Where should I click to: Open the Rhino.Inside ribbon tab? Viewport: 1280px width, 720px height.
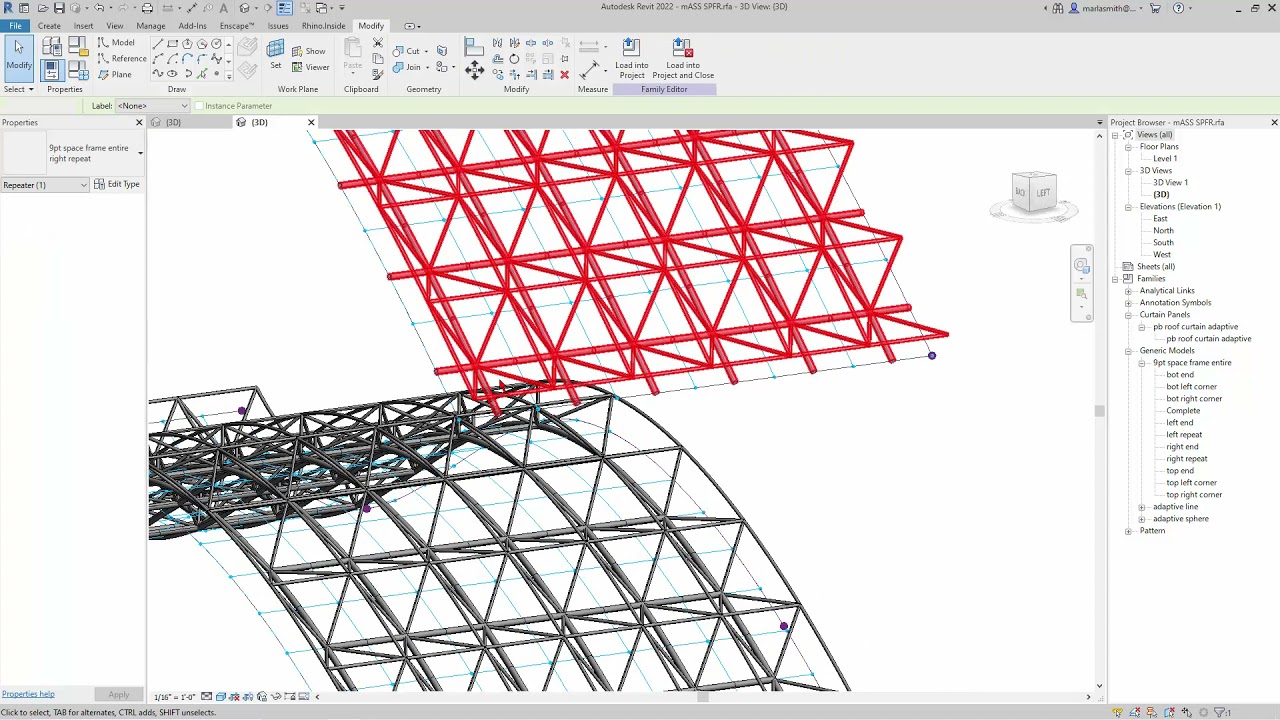click(323, 26)
